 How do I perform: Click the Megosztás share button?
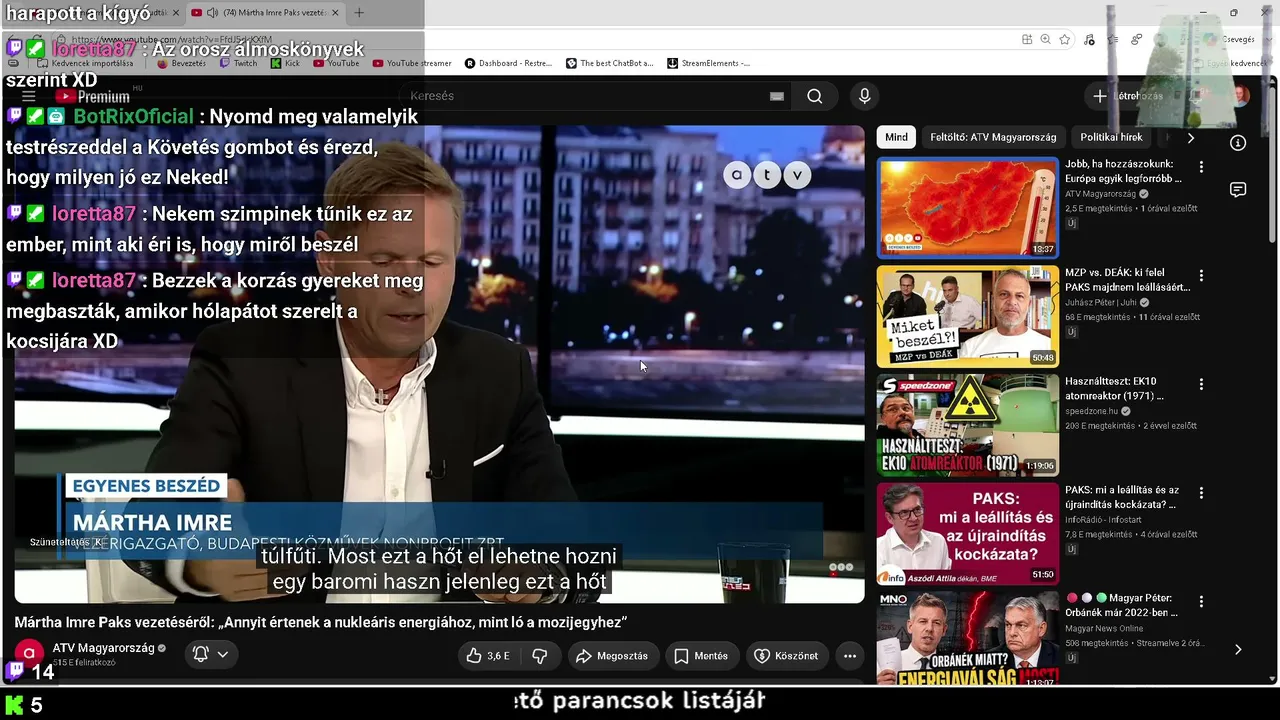pos(611,656)
